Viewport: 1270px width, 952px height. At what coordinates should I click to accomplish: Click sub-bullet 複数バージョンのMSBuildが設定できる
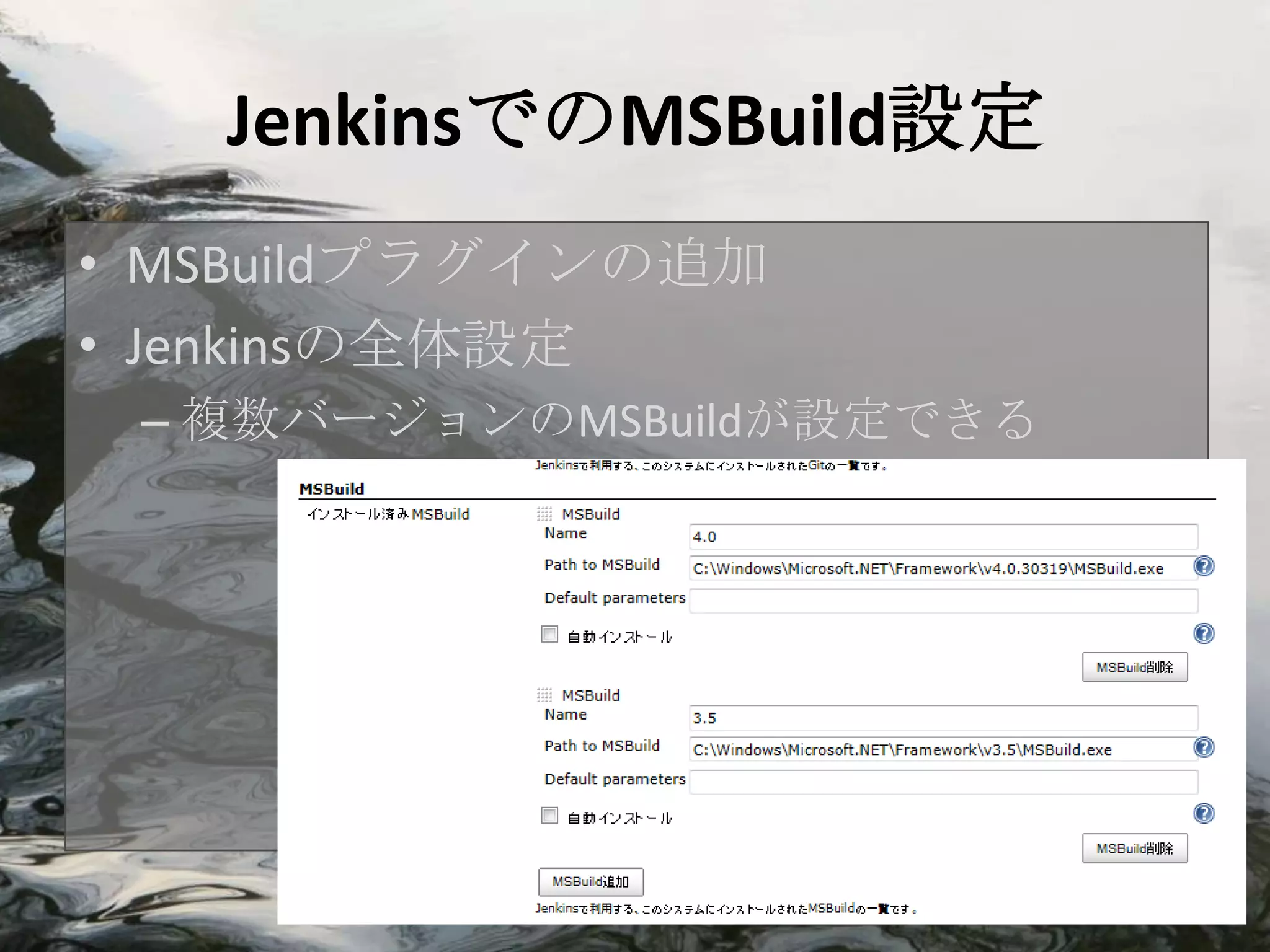click(x=608, y=420)
